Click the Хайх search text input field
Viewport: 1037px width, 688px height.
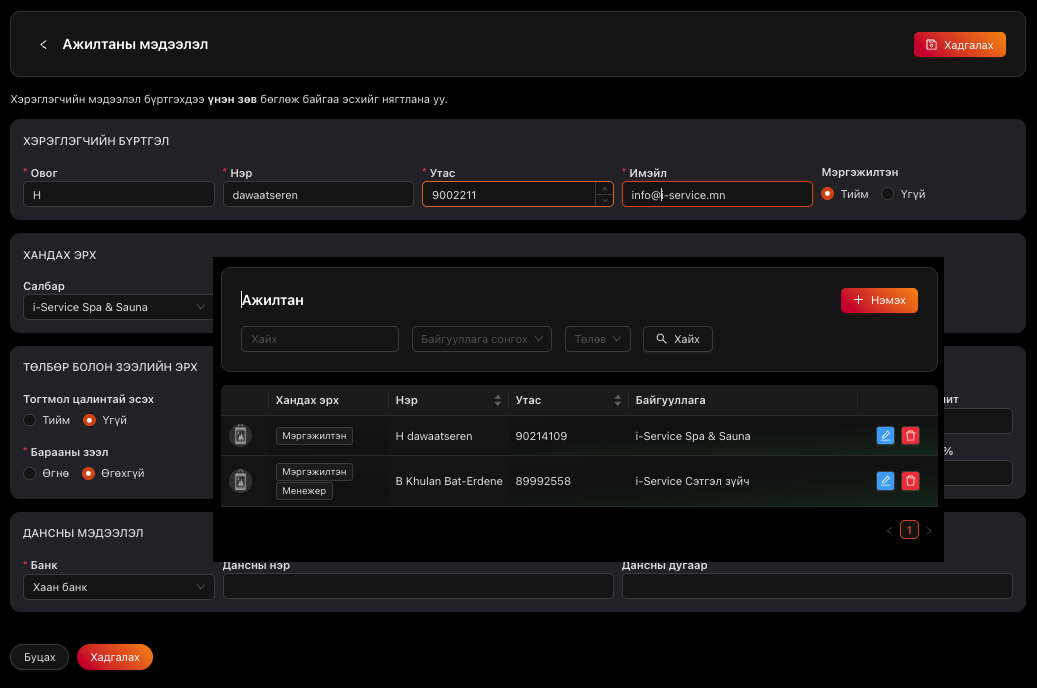[x=319, y=339]
